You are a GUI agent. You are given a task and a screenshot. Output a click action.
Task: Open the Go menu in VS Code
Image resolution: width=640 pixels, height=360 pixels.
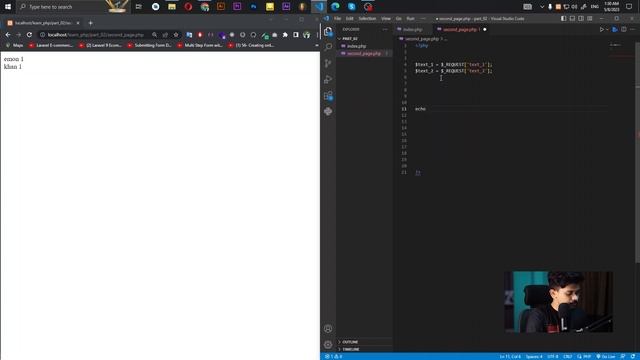click(x=398, y=18)
